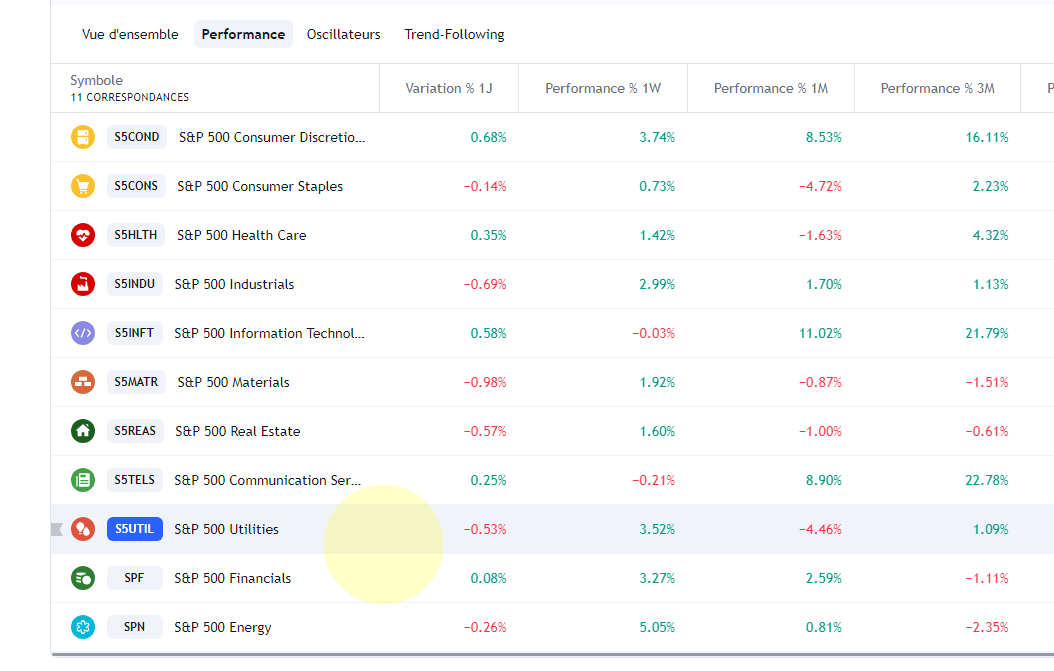Image resolution: width=1054 pixels, height=671 pixels.
Task: Click the Consumer Staples shopping cart icon
Action: (x=82, y=186)
